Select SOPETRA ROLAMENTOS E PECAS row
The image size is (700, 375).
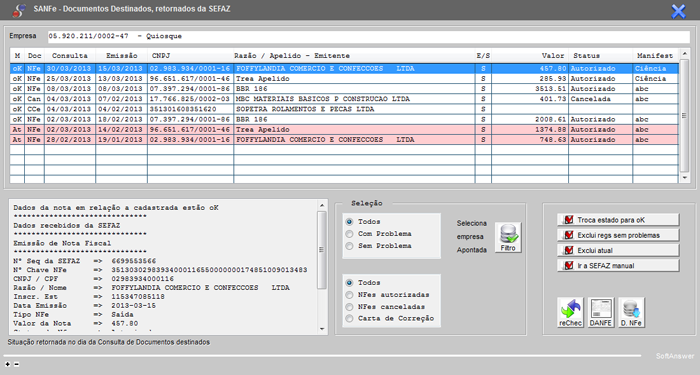[x=344, y=109]
